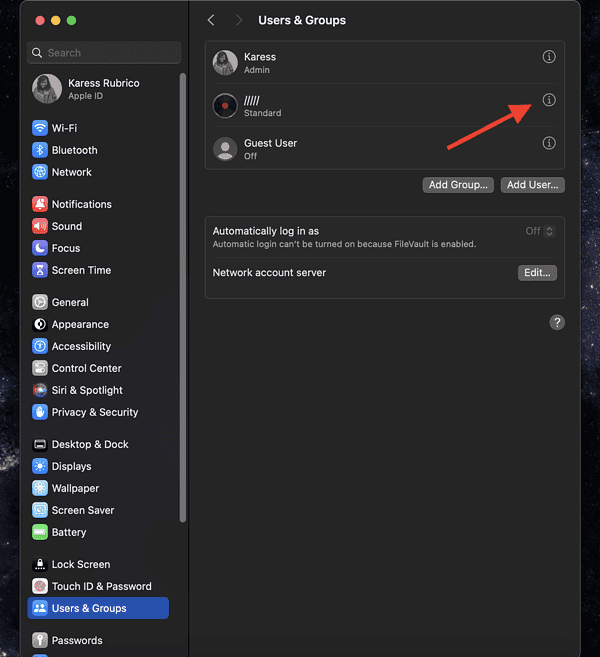The image size is (600, 657).
Task: Open Wi-Fi settings in sidebar
Action: coord(64,128)
